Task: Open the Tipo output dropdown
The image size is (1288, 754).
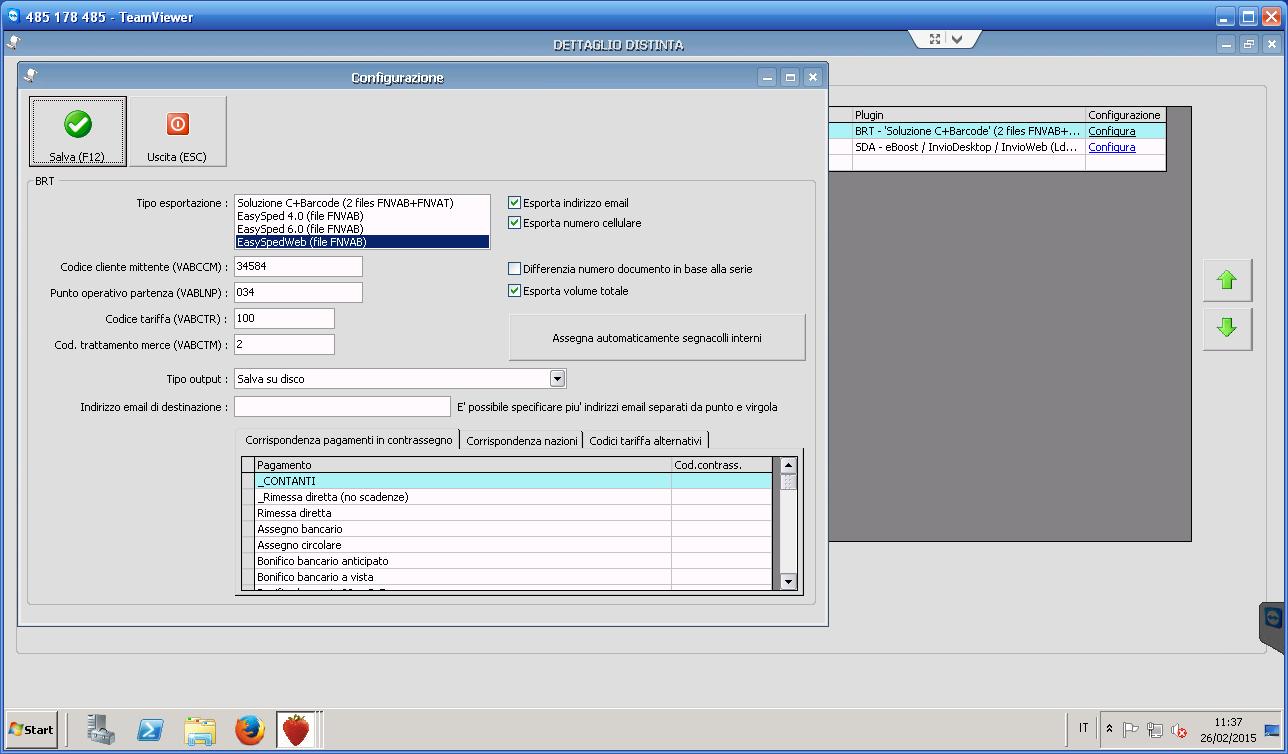Action: 558,379
